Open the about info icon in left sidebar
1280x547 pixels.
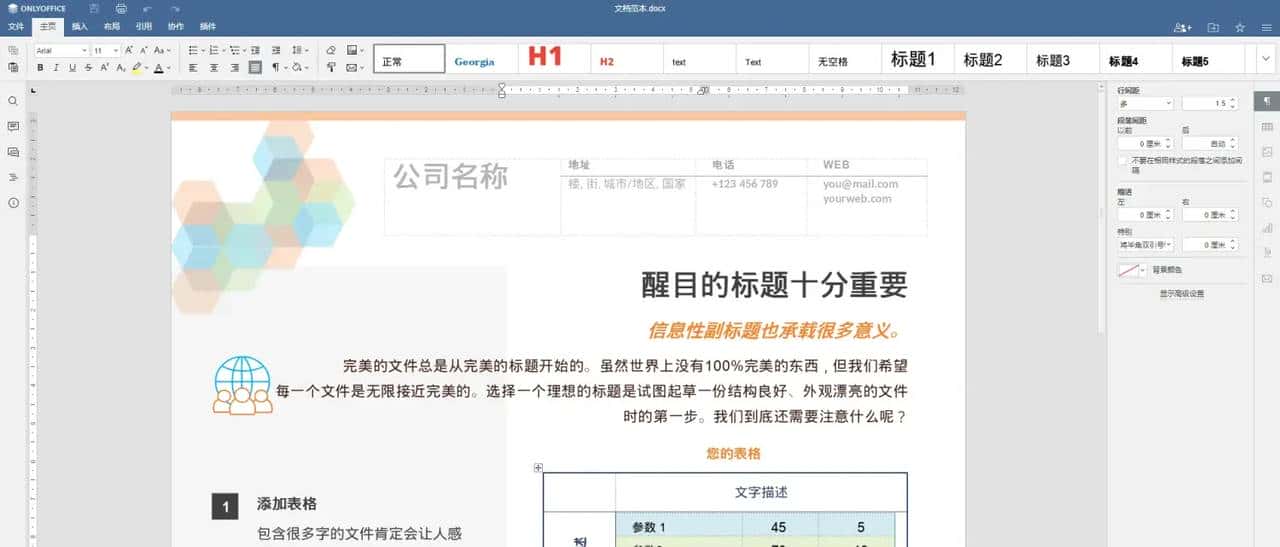(x=13, y=203)
